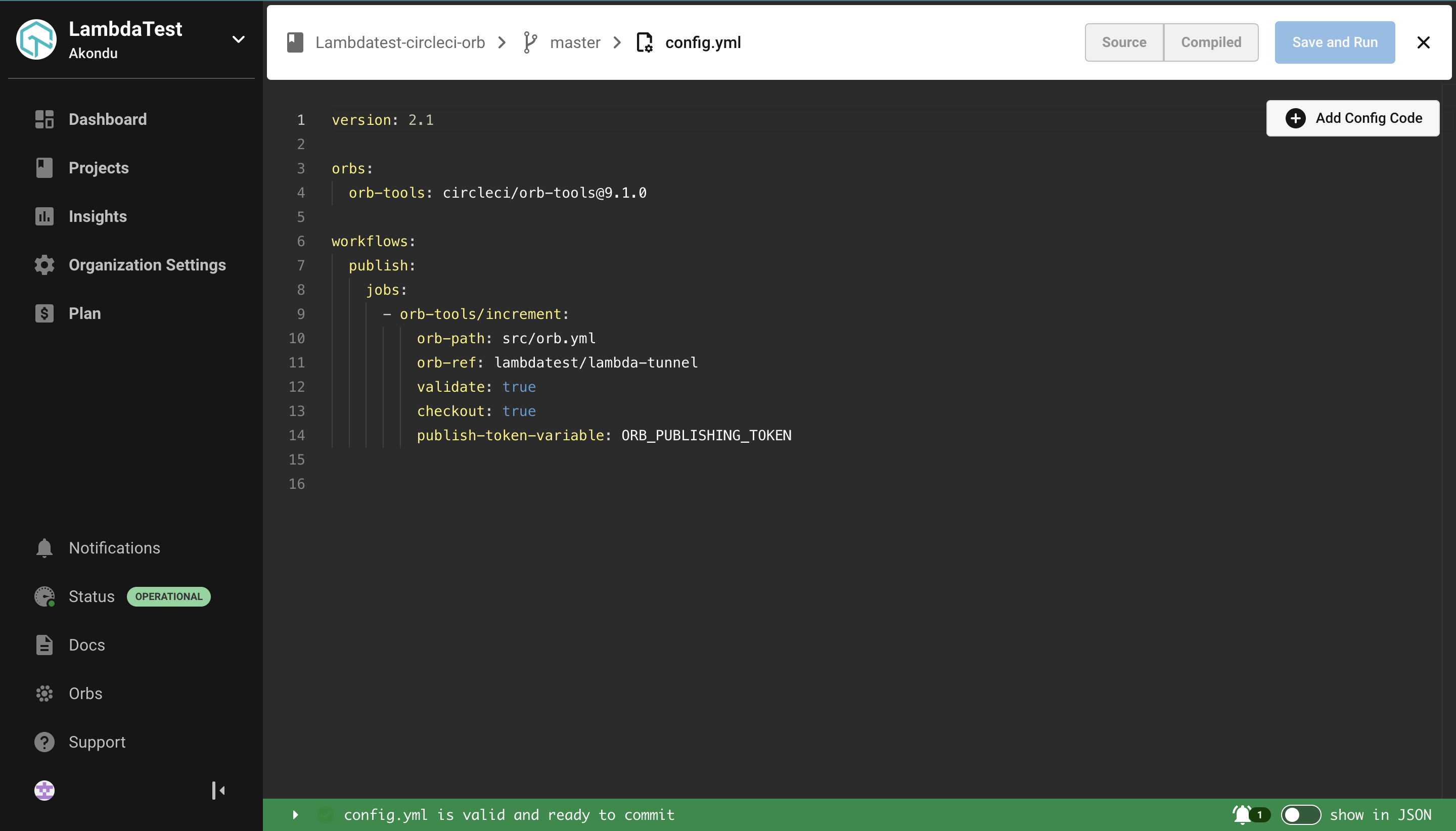Open Organization Settings gear icon
The height and width of the screenshot is (831, 1456).
click(44, 265)
